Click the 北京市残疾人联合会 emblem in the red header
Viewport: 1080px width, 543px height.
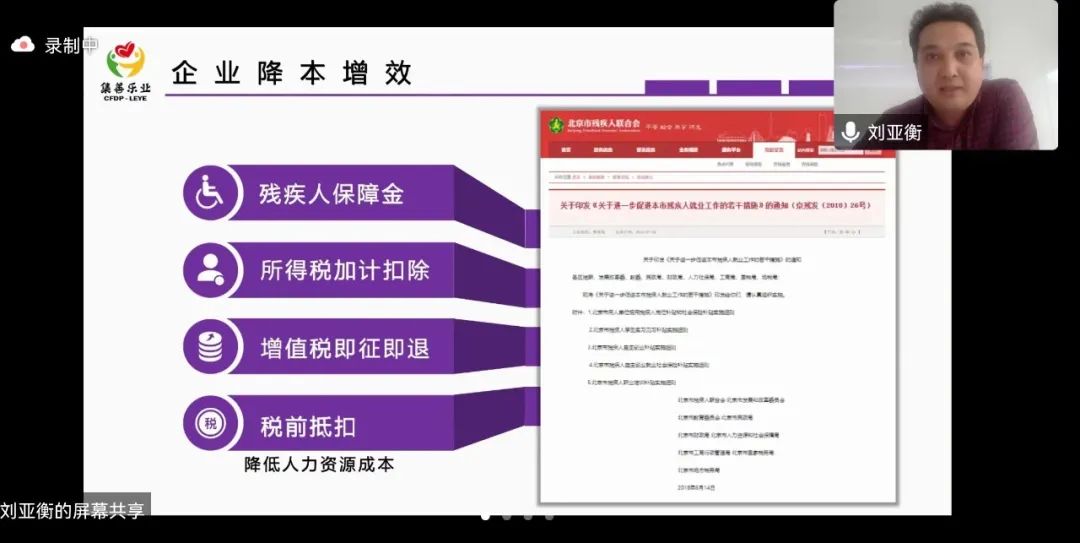[x=556, y=125]
